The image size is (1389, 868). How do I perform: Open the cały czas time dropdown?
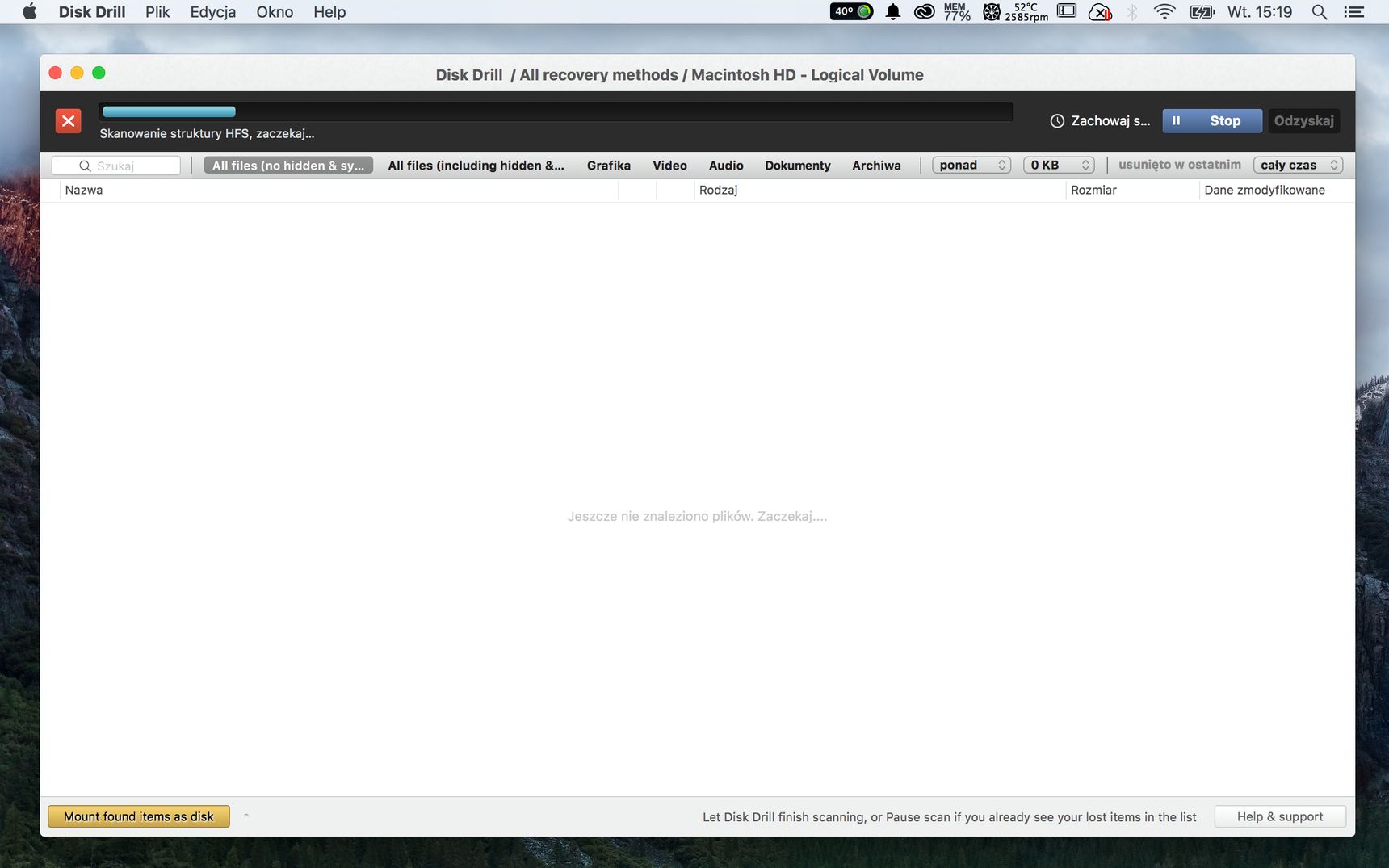coord(1298,165)
